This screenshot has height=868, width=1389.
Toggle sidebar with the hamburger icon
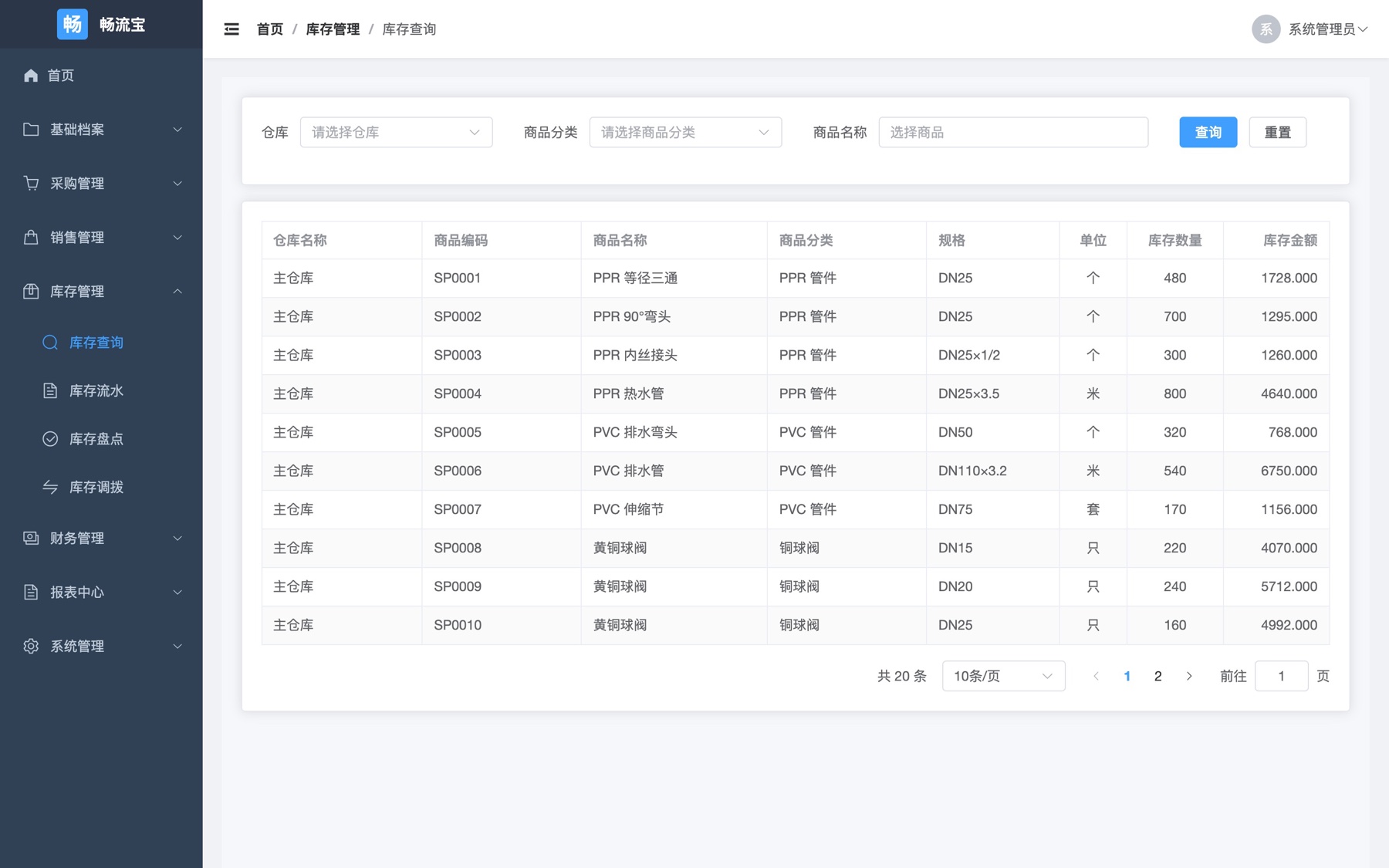click(x=231, y=29)
